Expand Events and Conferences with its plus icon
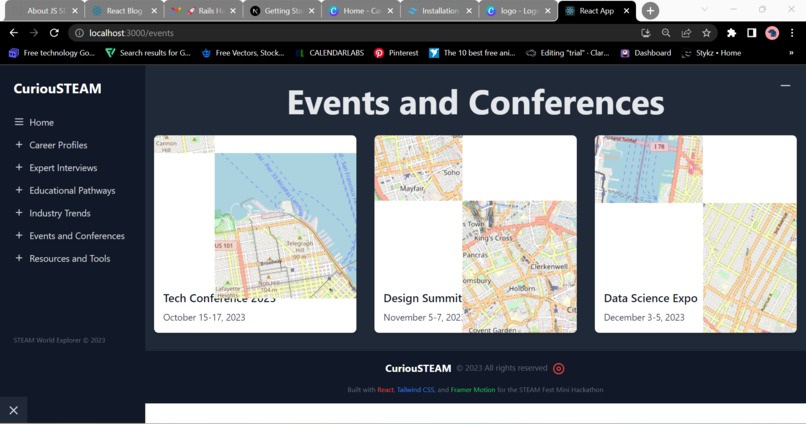Viewport: 806px width, 424px height. [19, 235]
